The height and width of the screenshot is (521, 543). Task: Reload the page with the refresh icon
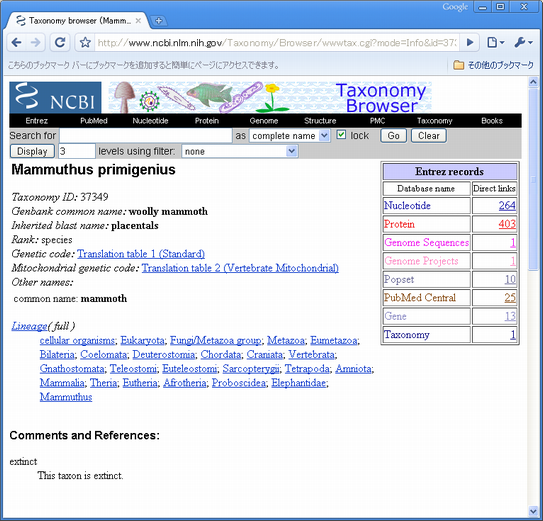click(60, 43)
